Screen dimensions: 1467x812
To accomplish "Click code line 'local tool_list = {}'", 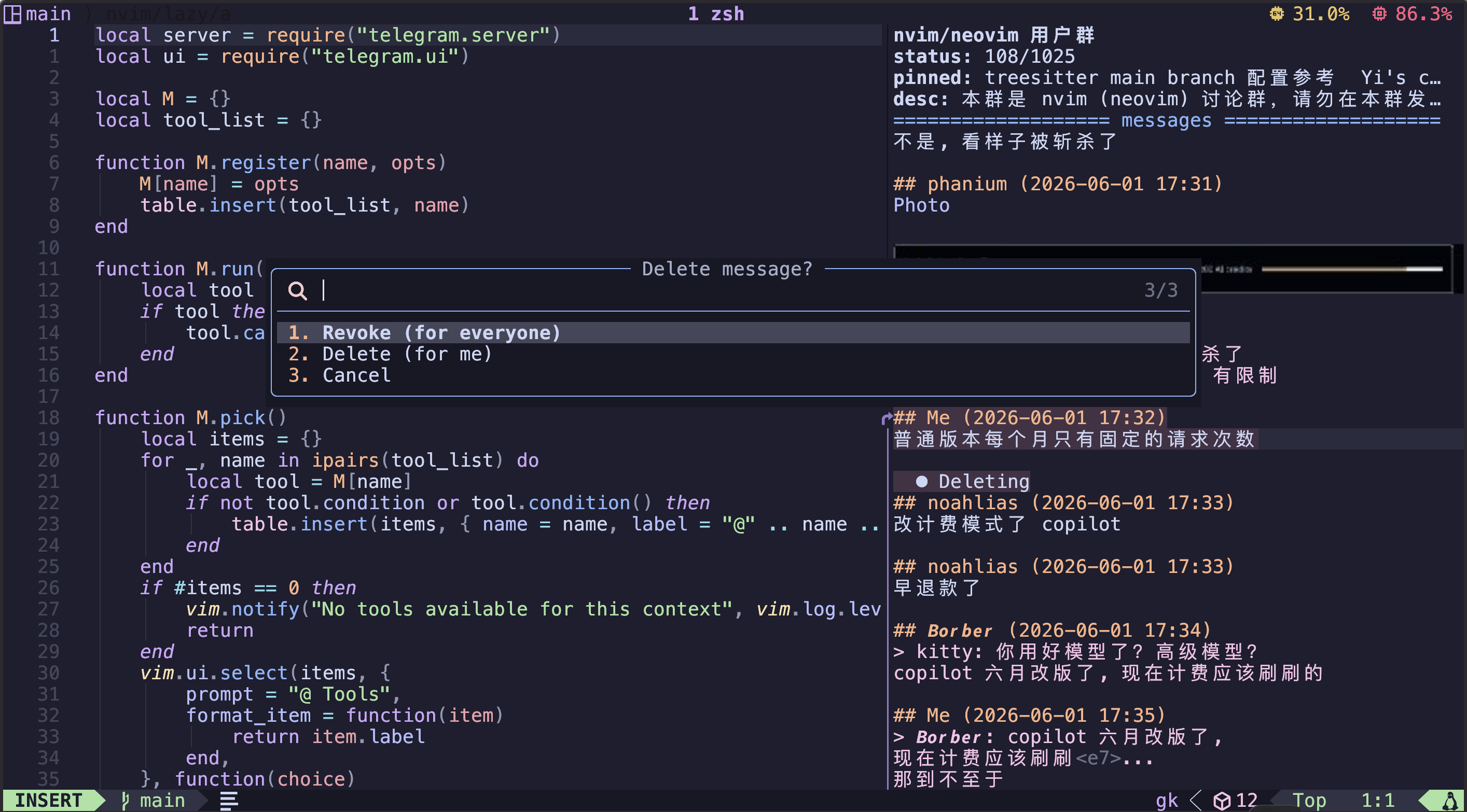I will (209, 120).
